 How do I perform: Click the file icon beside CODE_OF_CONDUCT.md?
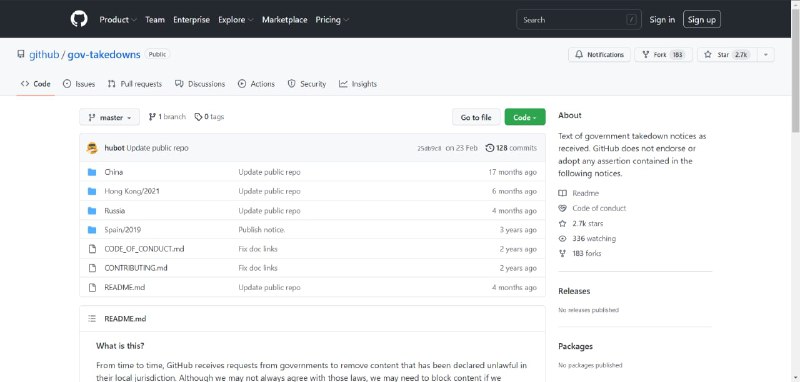point(92,249)
